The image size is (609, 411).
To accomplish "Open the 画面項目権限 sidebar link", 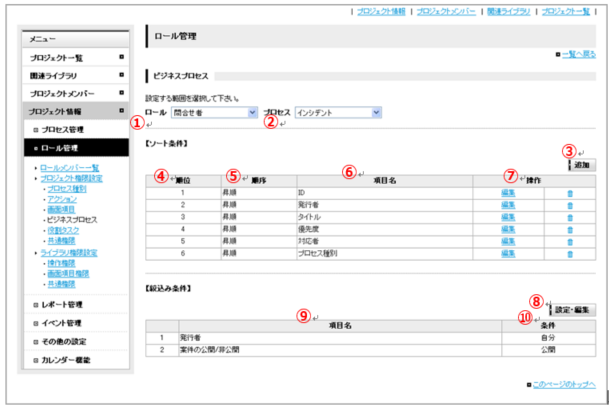I will point(68,274).
